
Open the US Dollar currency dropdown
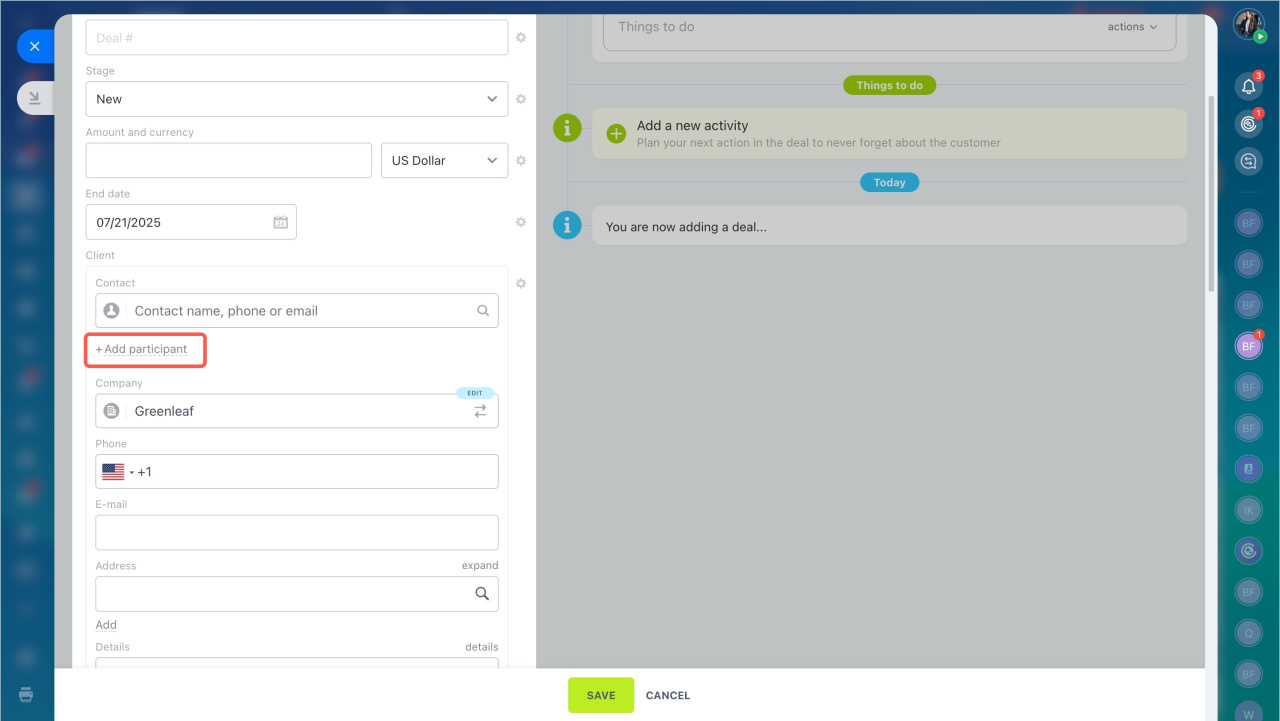pyautogui.click(x=444, y=161)
